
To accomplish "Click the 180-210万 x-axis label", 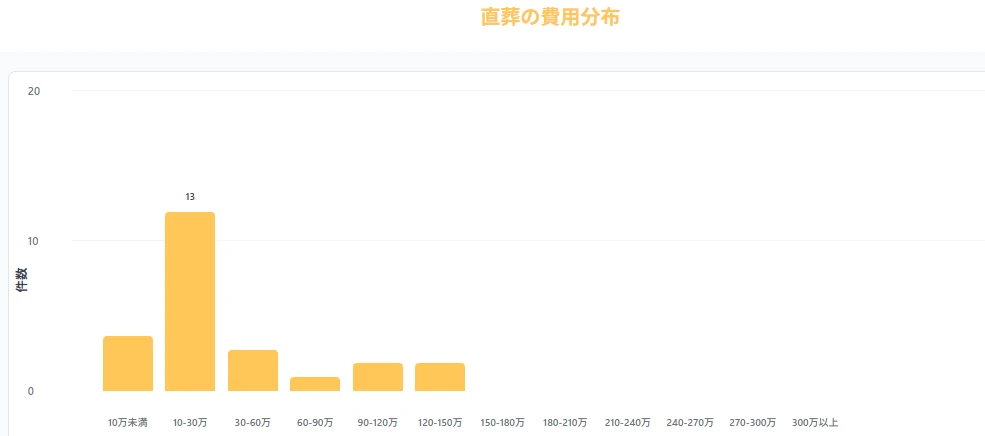I will point(565,422).
